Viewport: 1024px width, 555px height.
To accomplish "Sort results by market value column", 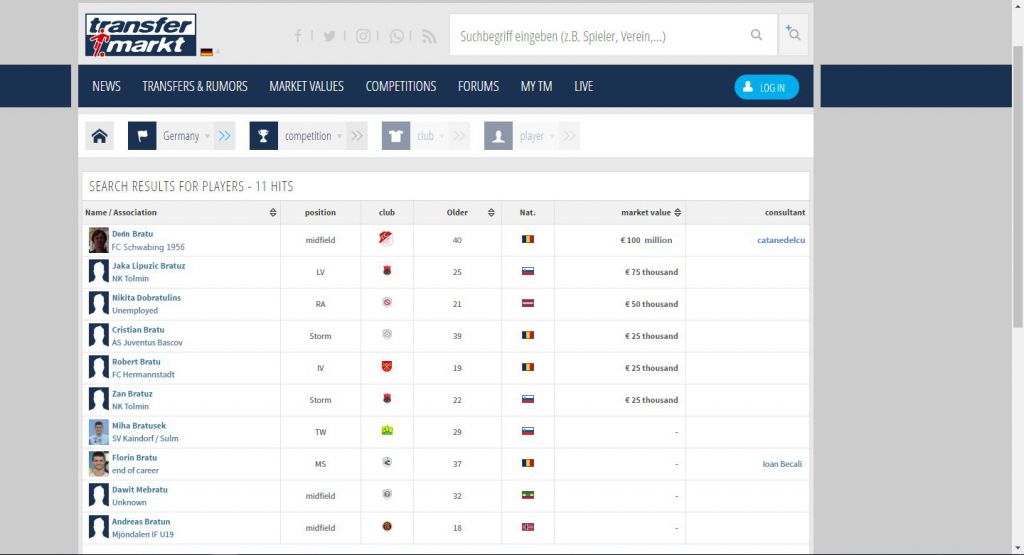I will [x=677, y=212].
